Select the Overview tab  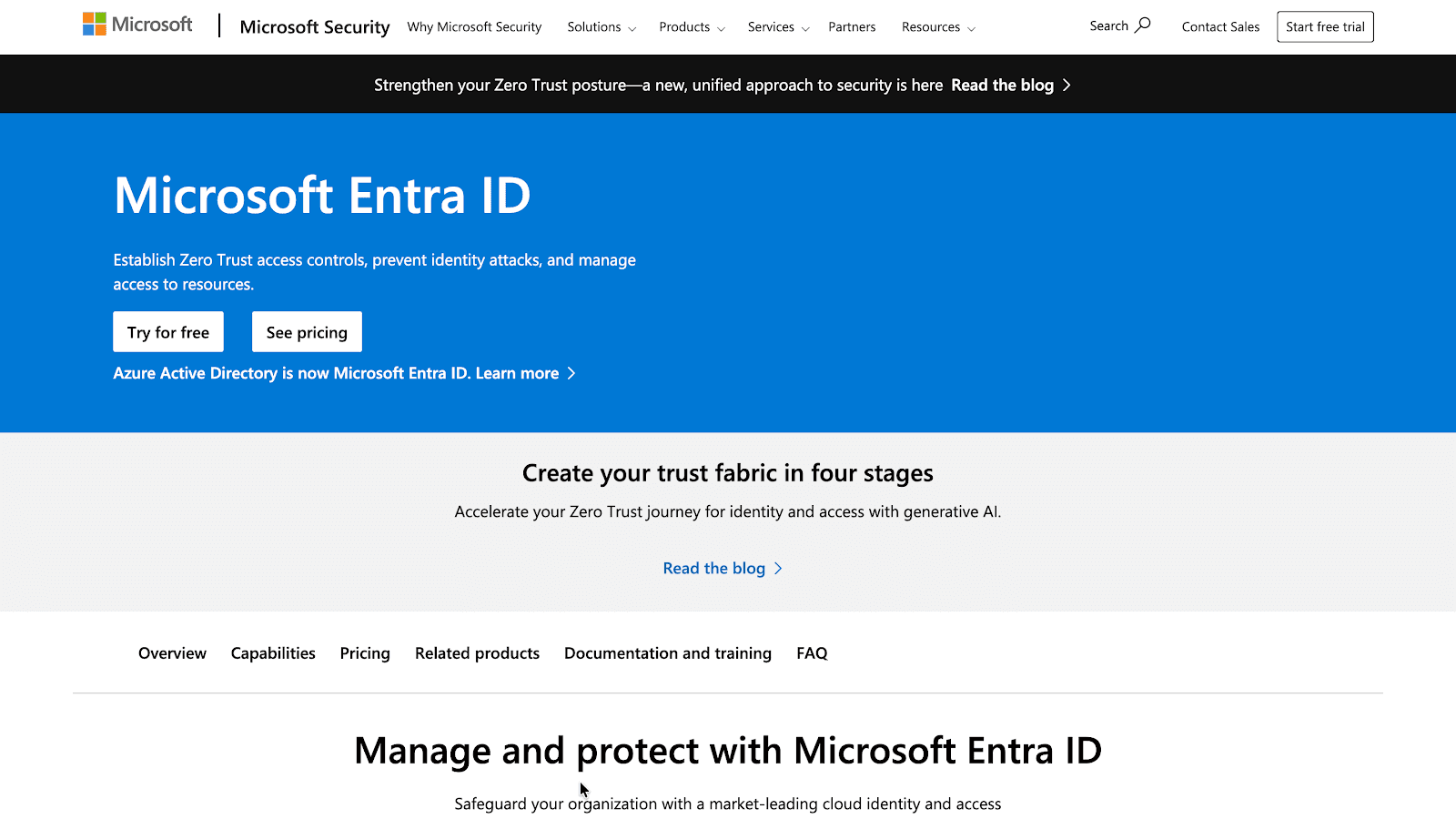[172, 653]
